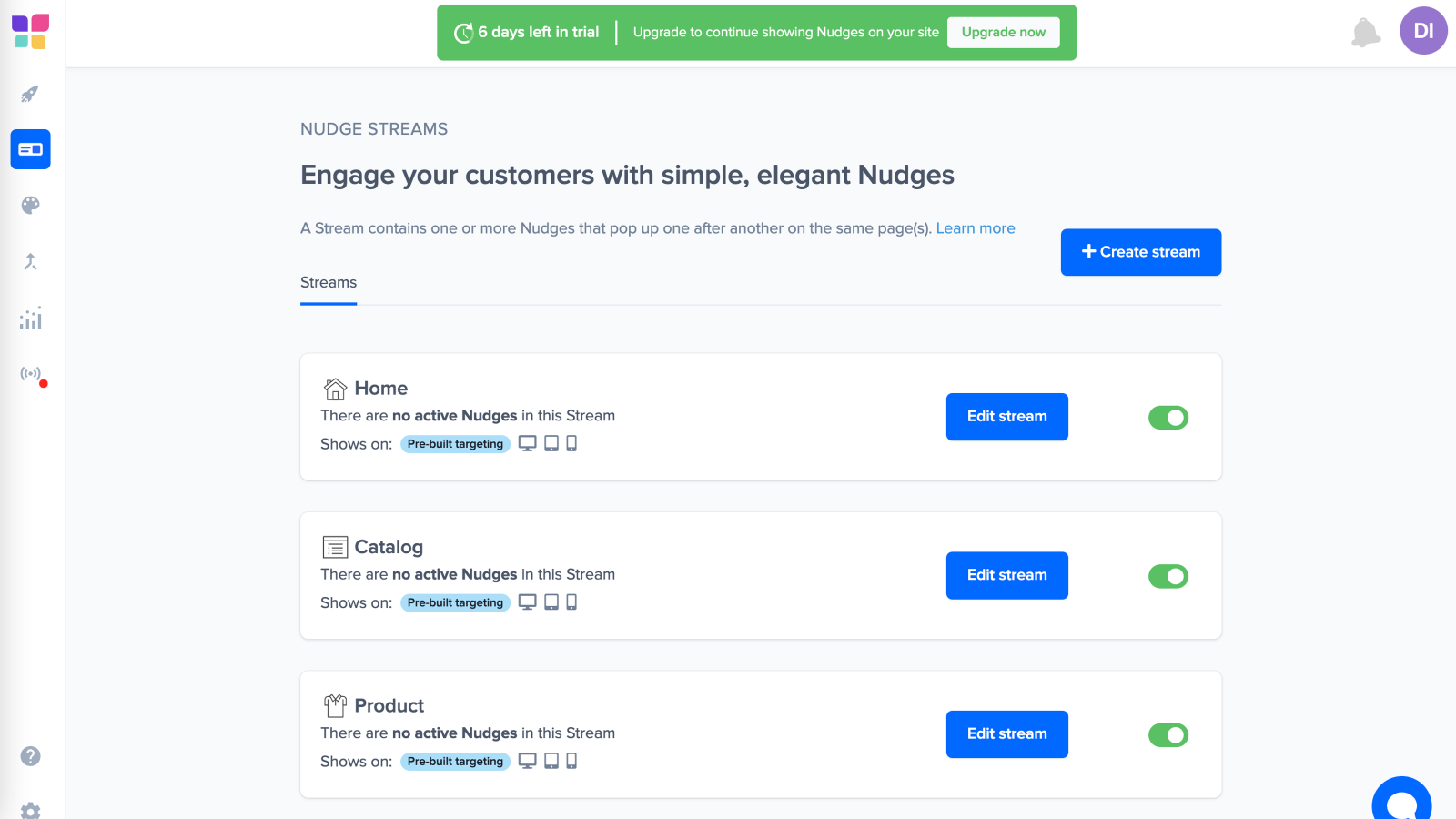Image resolution: width=1456 pixels, height=819 pixels.
Task: Select the branching arrow sidebar icon
Action: click(30, 261)
